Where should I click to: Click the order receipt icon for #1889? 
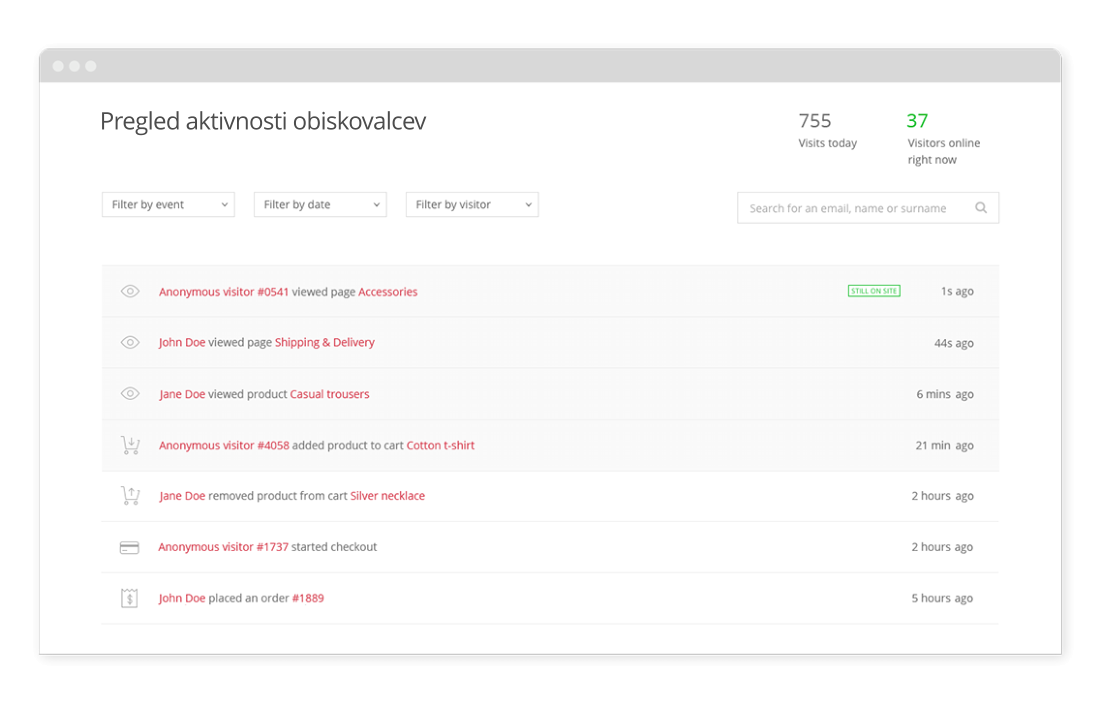click(129, 598)
